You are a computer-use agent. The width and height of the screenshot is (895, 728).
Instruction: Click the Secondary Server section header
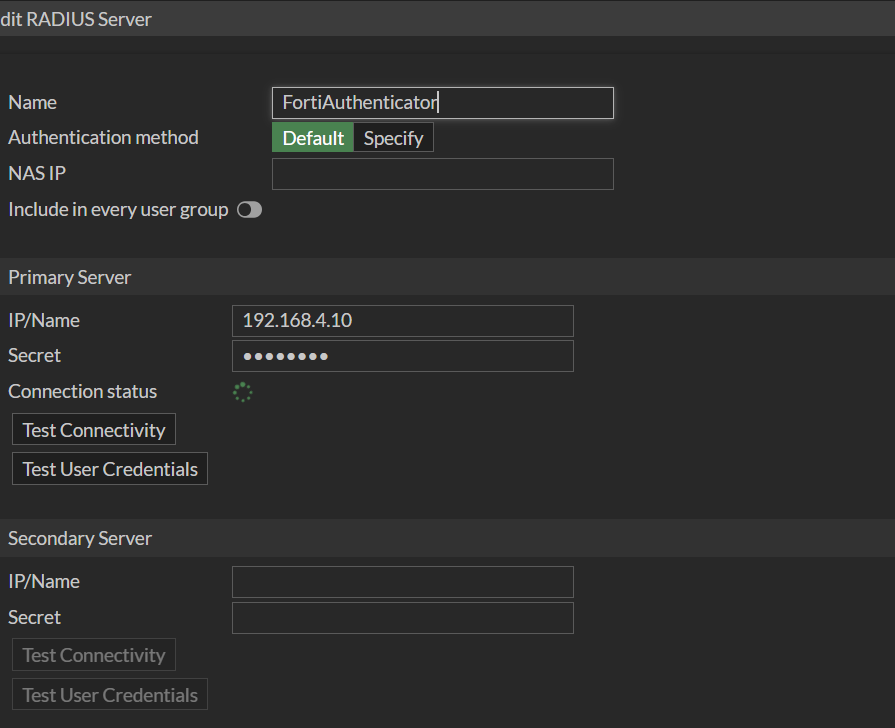[x=80, y=538]
